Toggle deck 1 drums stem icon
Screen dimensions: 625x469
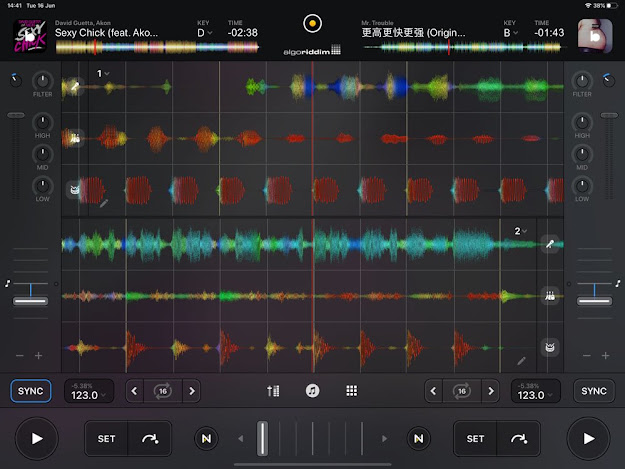point(74,190)
